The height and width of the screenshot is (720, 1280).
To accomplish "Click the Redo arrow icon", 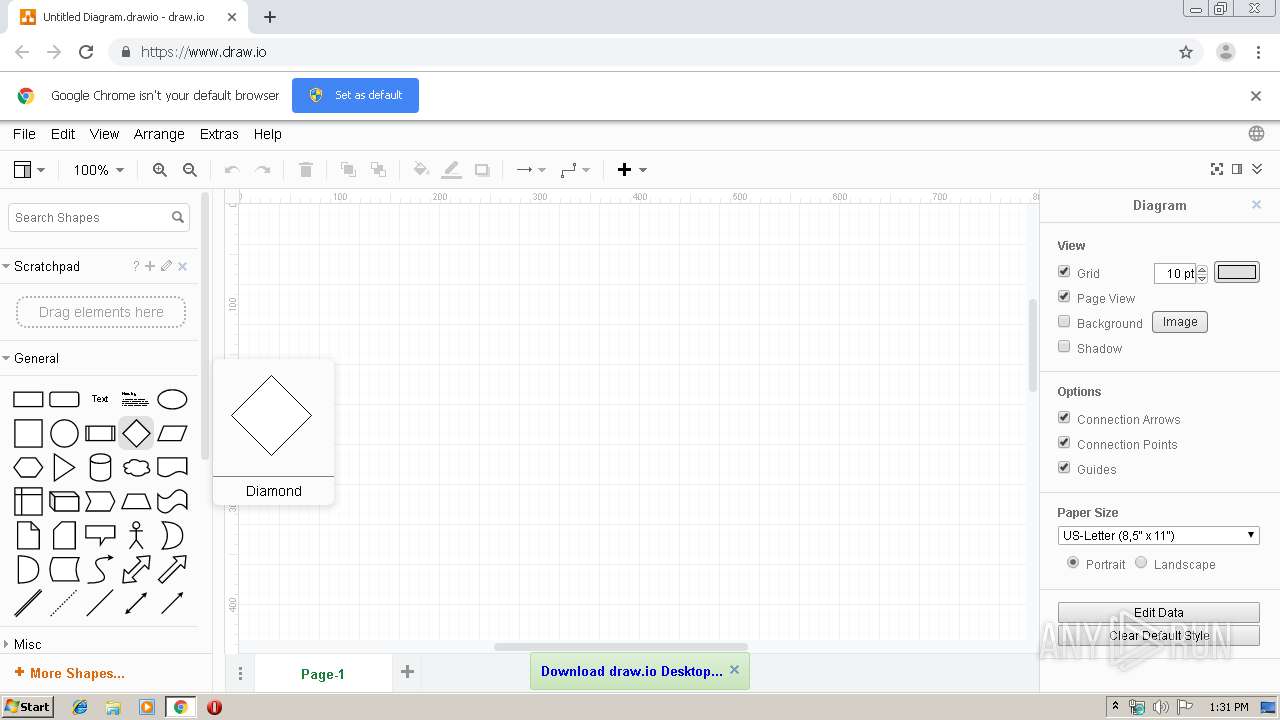I will 263,170.
